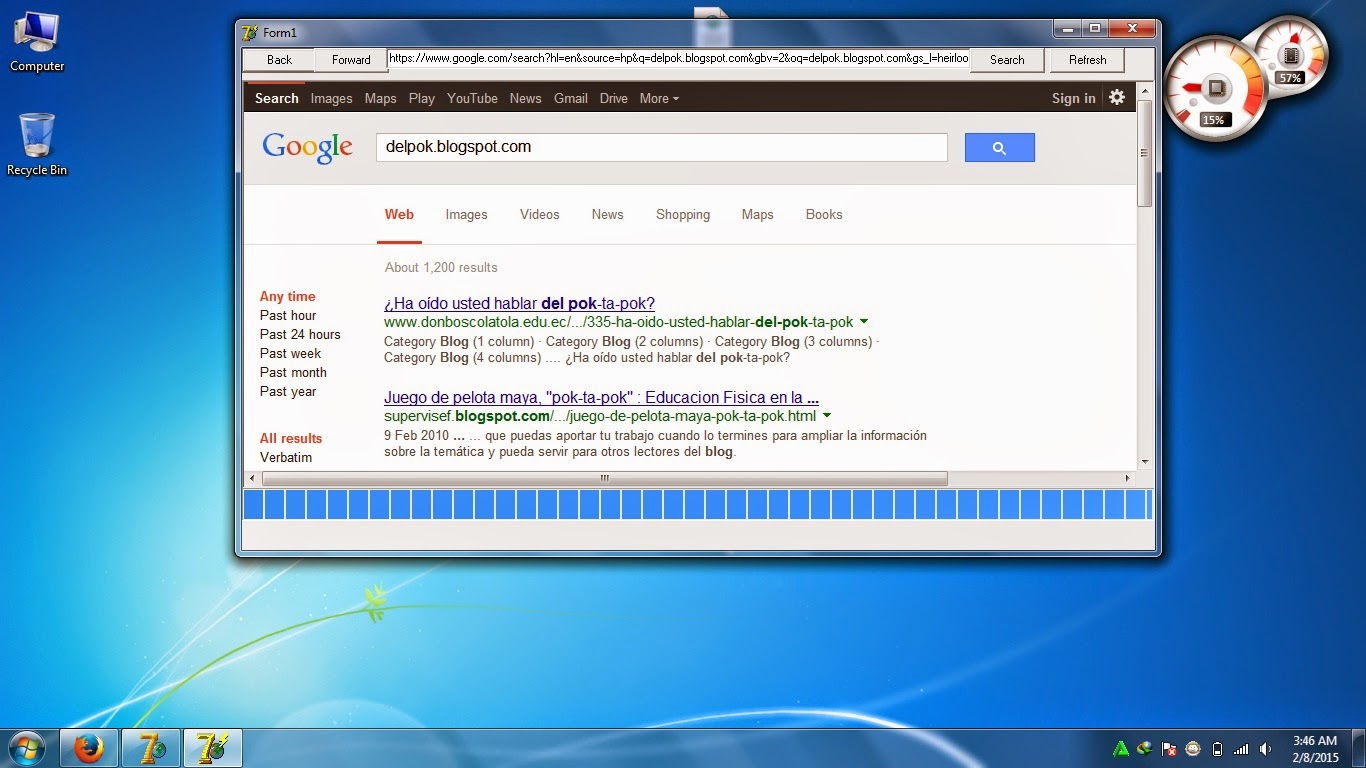Open Firefox from the taskbar
The height and width of the screenshot is (768, 1366).
[89, 748]
